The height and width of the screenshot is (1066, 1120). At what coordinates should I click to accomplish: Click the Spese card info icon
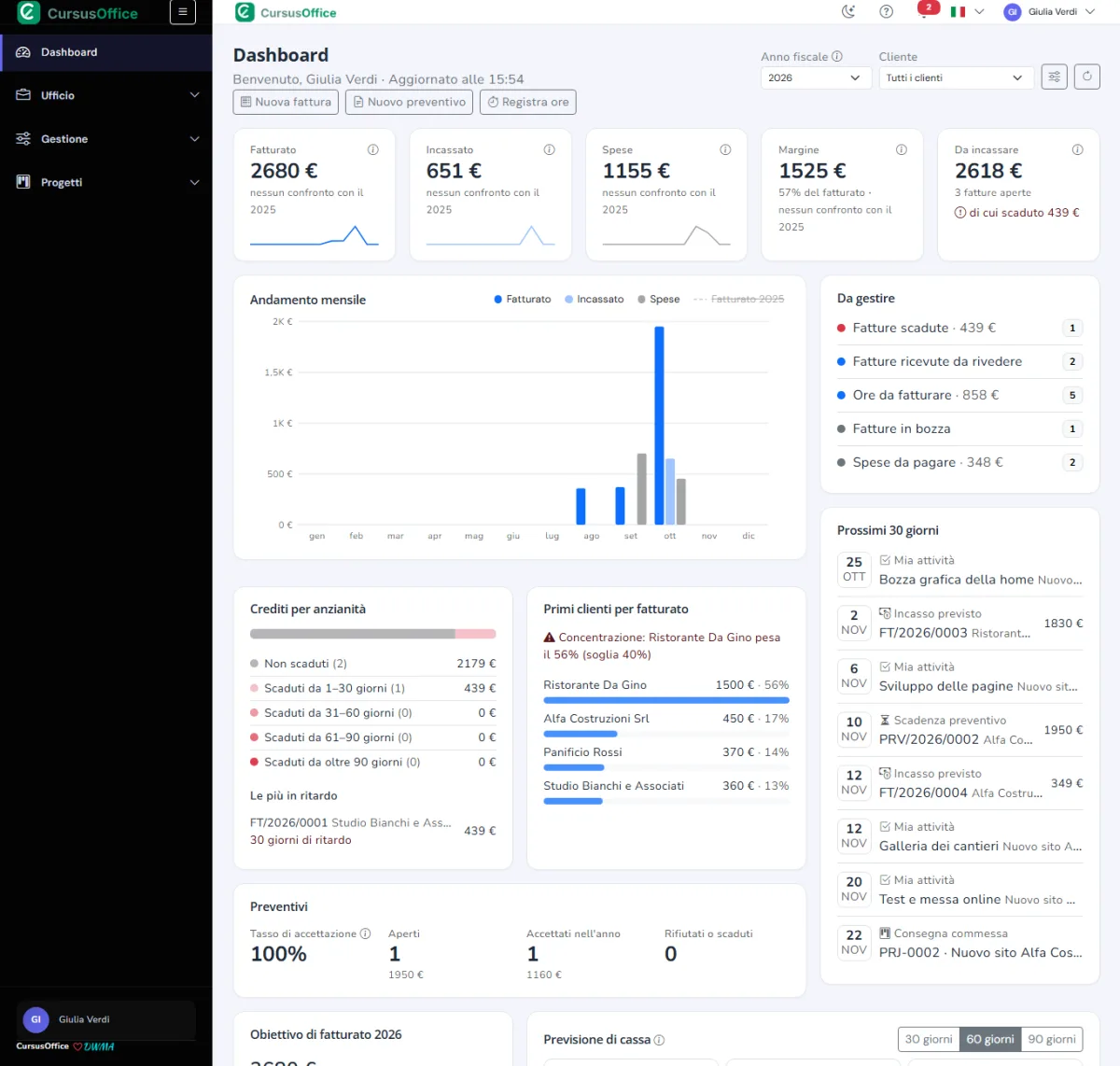[725, 149]
